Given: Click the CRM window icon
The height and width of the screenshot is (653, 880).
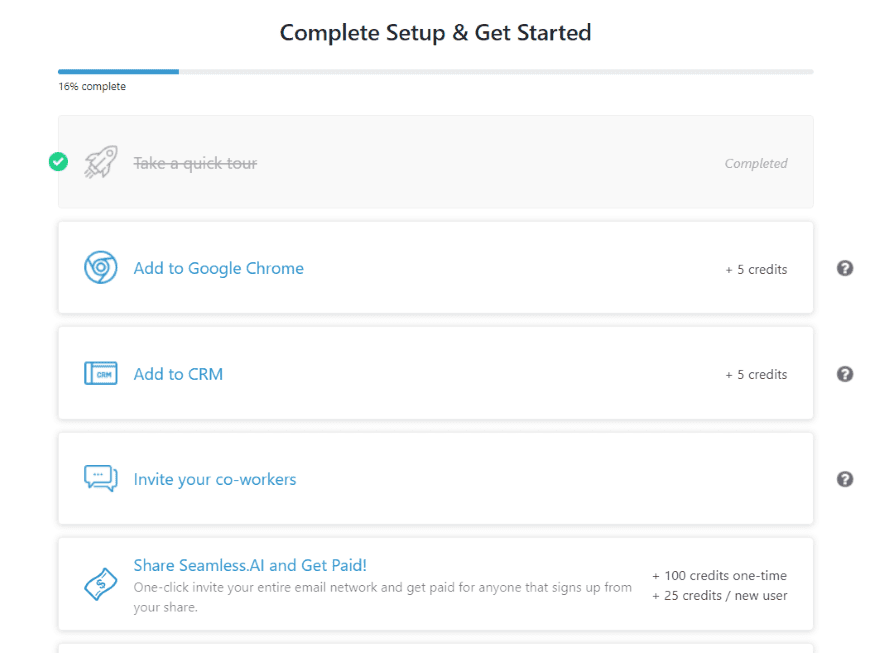Looking at the screenshot, I should 101,374.
